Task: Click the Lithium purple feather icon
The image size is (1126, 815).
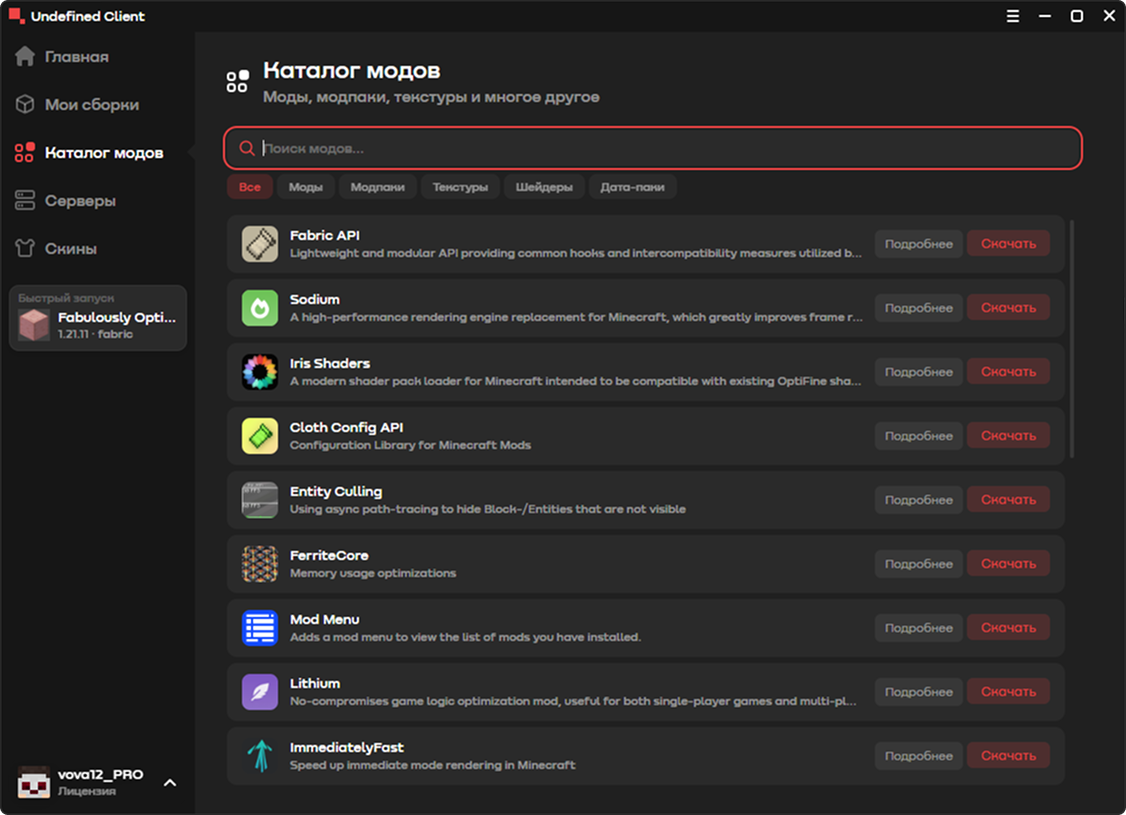Action: coord(260,691)
